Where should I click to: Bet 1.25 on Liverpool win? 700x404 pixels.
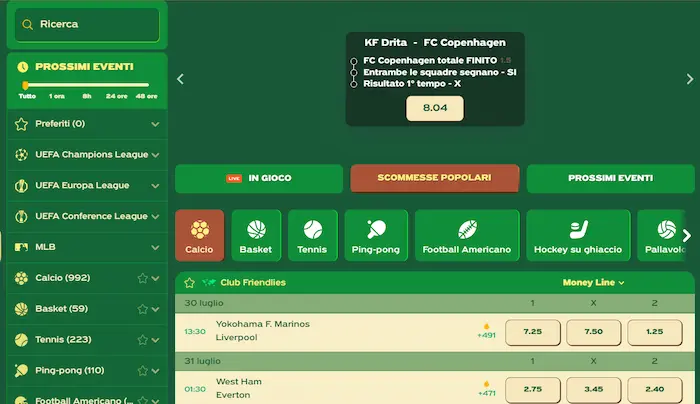click(x=654, y=332)
